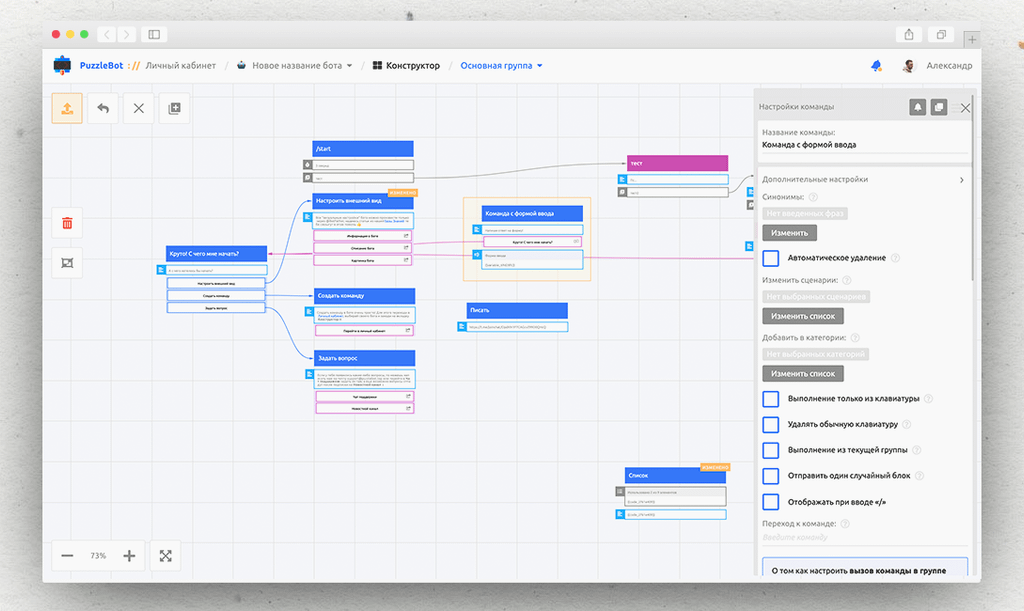The image size is (1024, 611).
Task: Toggle Отображать при вводе «/» checkbox
Action: pyautogui.click(x=771, y=502)
